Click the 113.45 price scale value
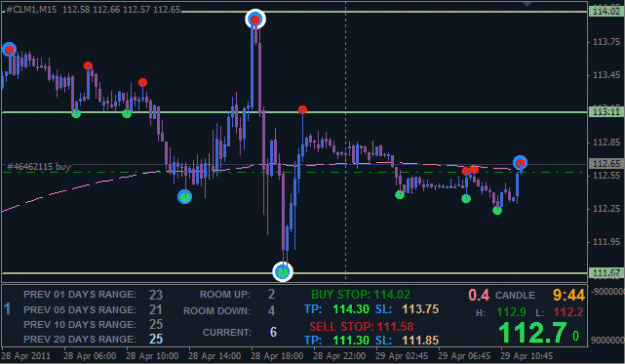Image resolution: width=625 pixels, height=364 pixels. tap(607, 75)
